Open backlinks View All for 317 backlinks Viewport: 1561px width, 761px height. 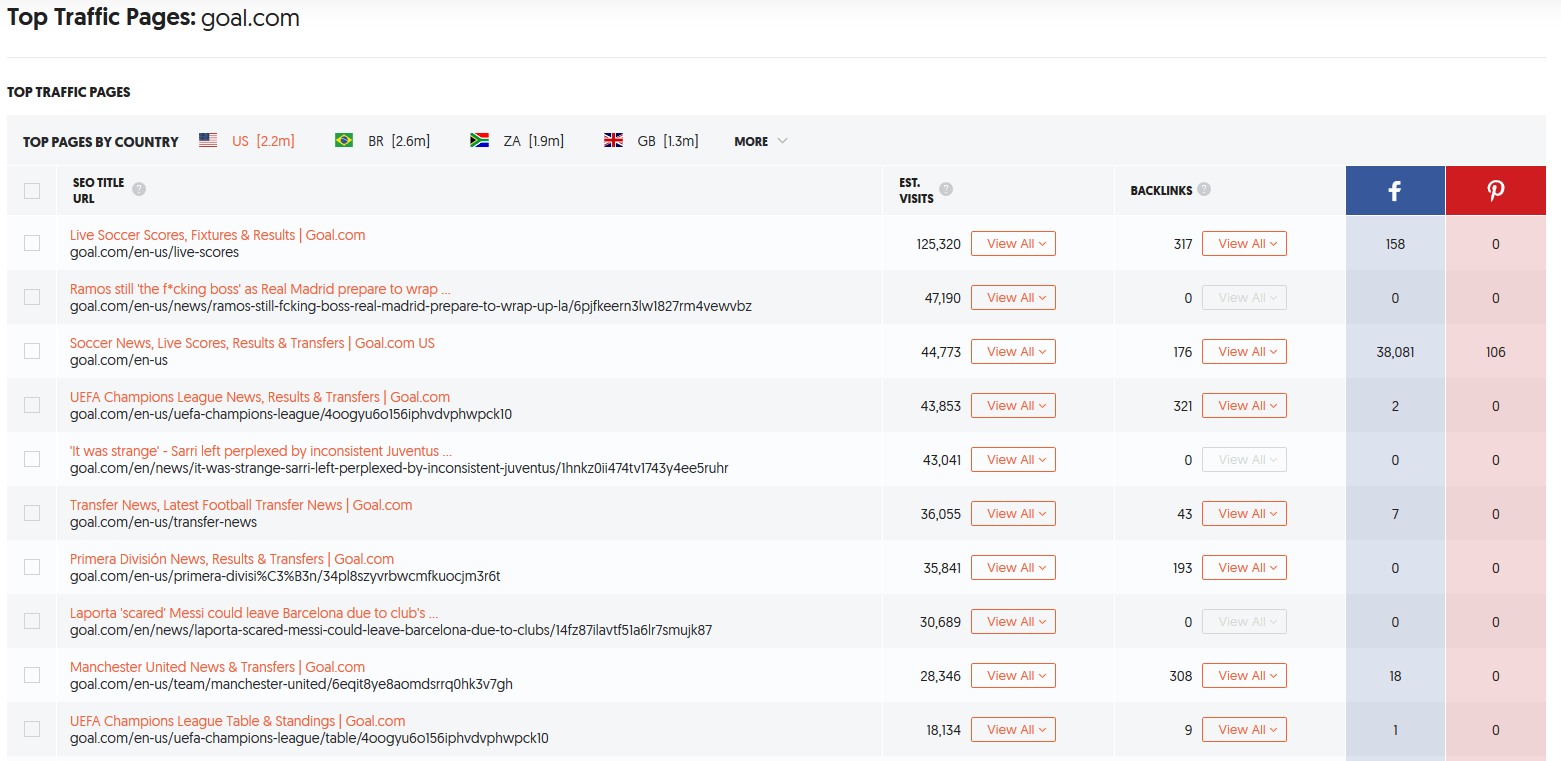[1244, 244]
